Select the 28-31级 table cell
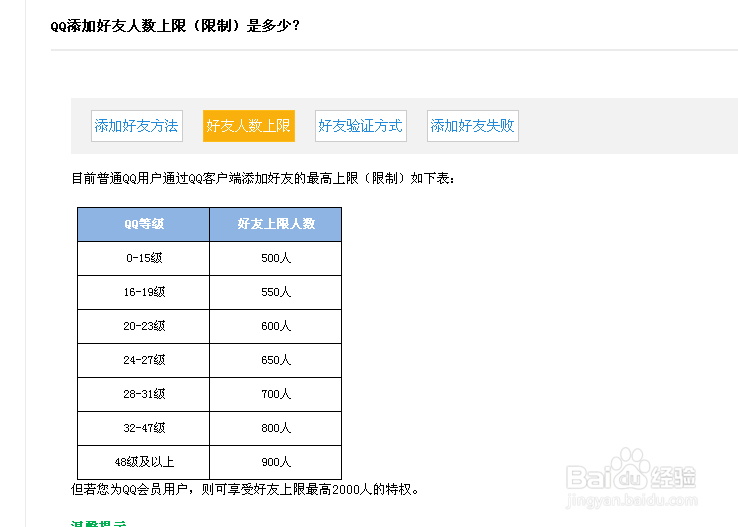The width and height of the screenshot is (738, 527). point(144,394)
